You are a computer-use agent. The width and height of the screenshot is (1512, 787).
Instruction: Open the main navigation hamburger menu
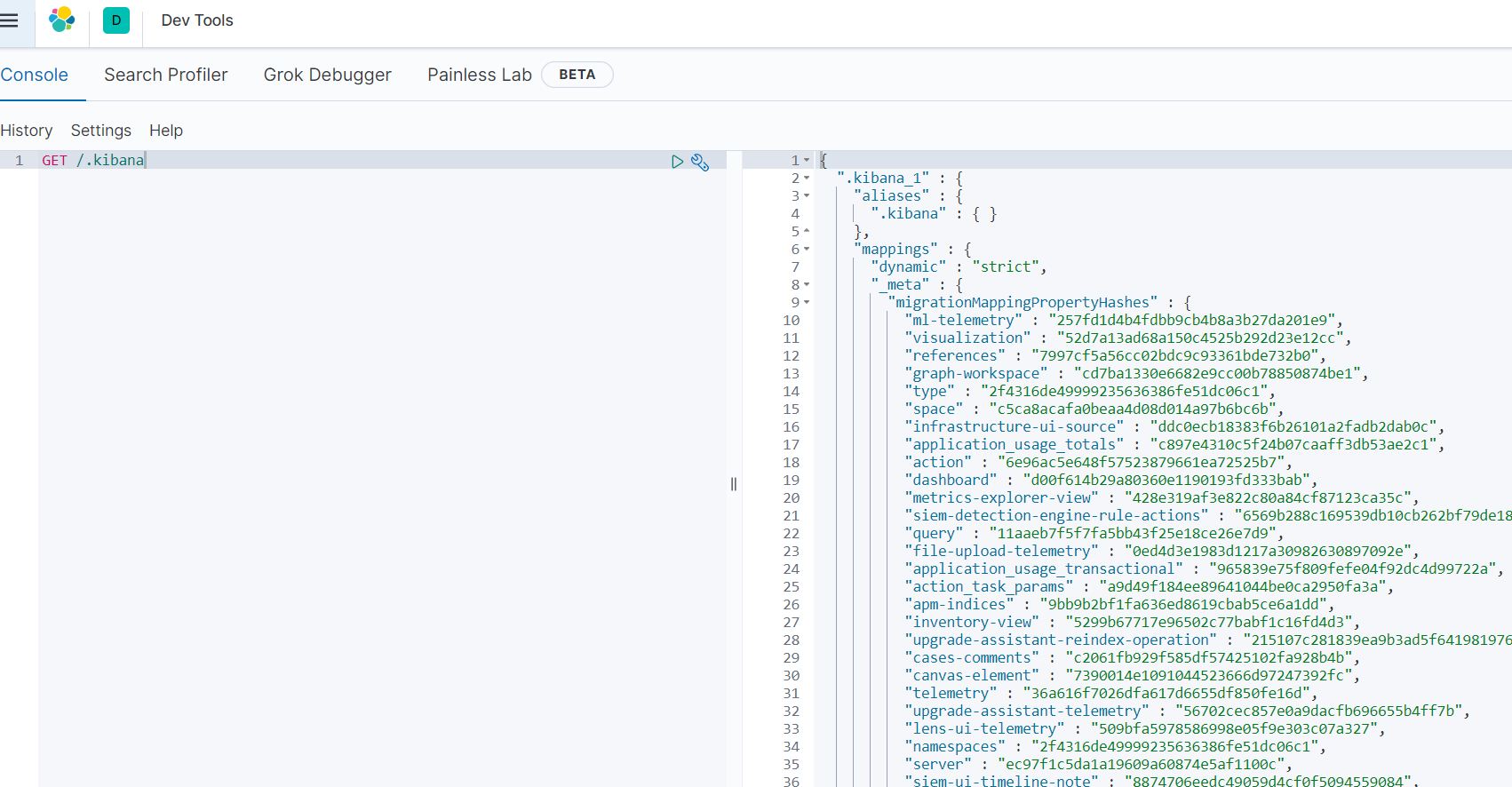pos(10,20)
